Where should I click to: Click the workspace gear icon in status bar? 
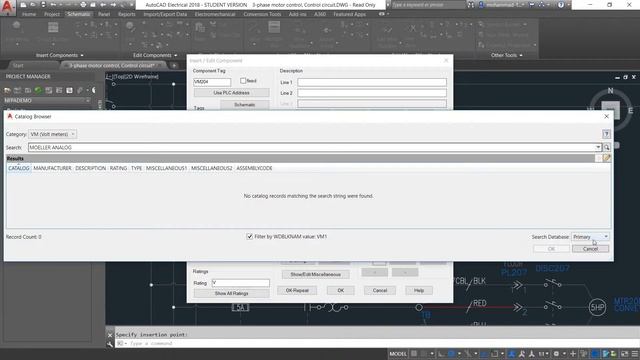tap(556, 354)
